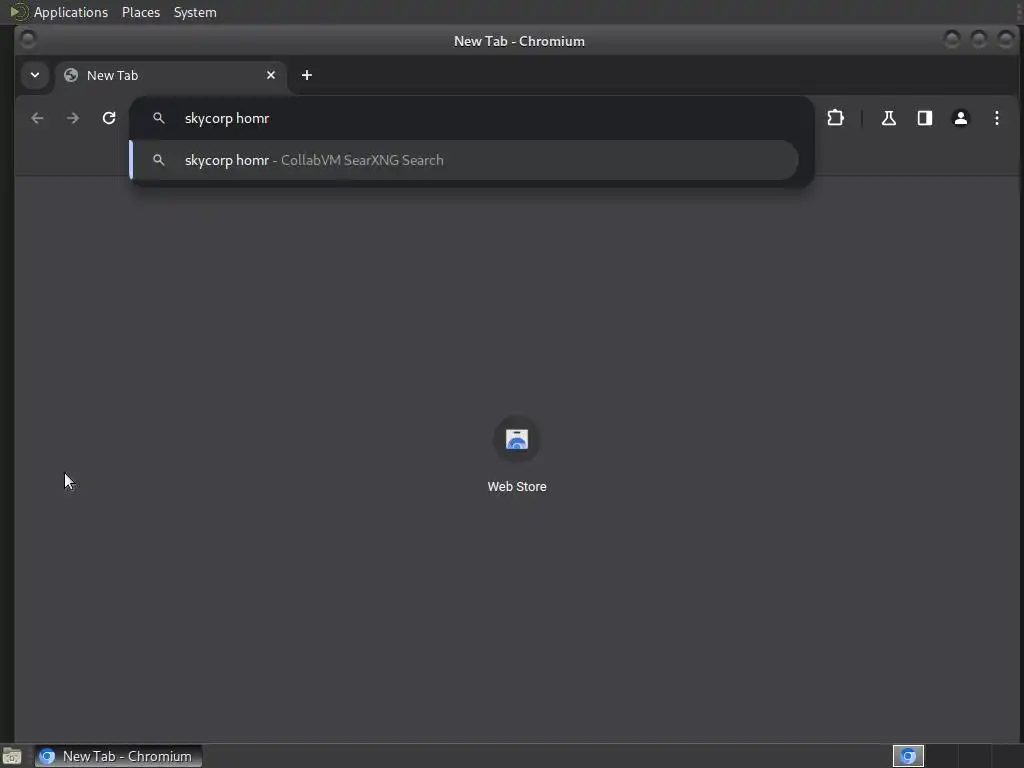Screen dimensions: 1024x768
Task: Toggle the side panel icon
Action: (x=925, y=118)
